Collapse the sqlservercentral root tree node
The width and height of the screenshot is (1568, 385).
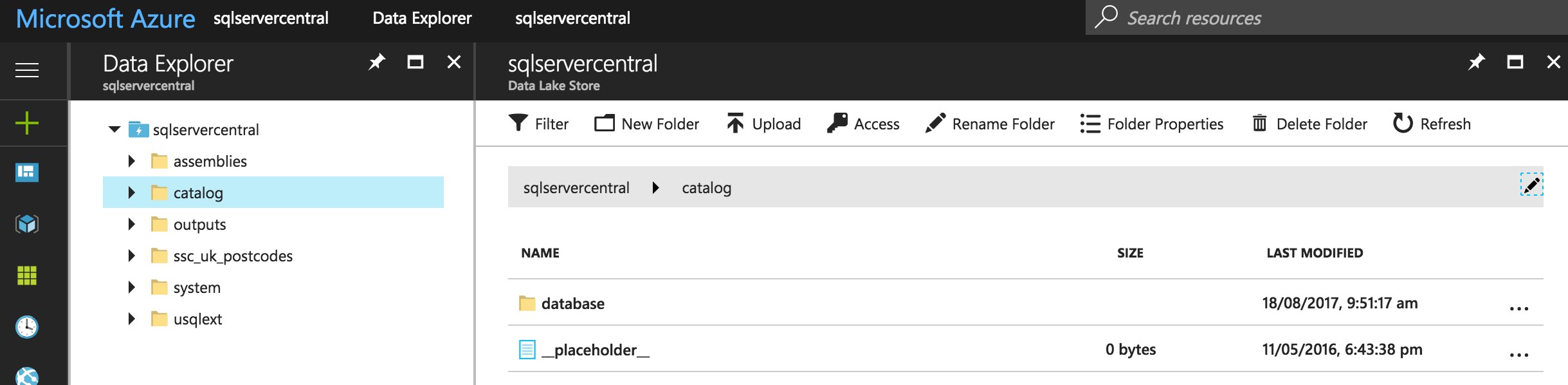tap(114, 129)
